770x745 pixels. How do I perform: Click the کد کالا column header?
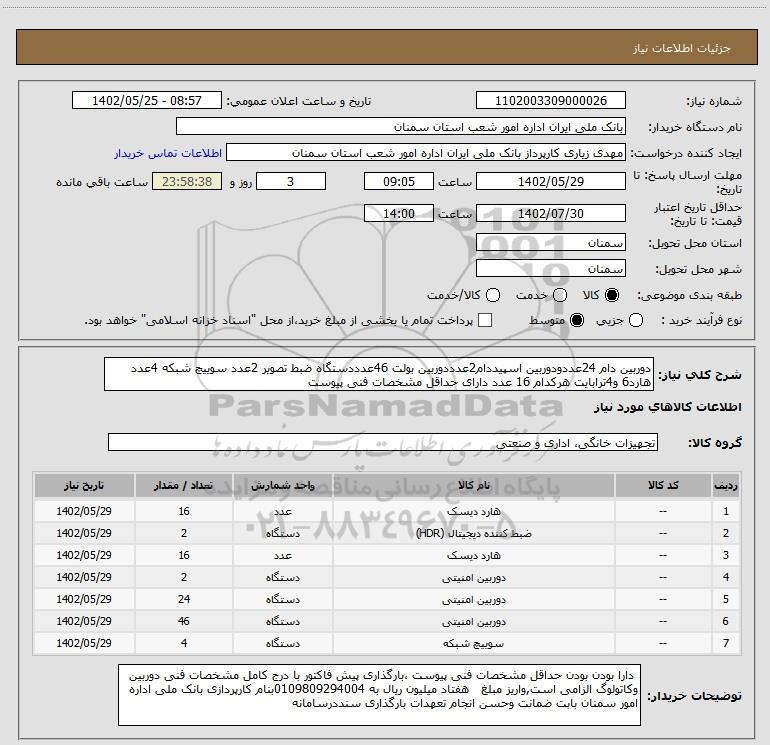point(663,486)
